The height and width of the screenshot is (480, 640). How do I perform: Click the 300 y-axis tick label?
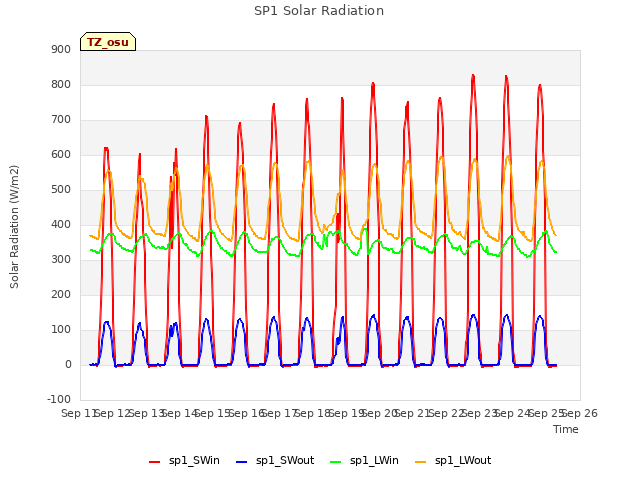[x=61, y=260]
